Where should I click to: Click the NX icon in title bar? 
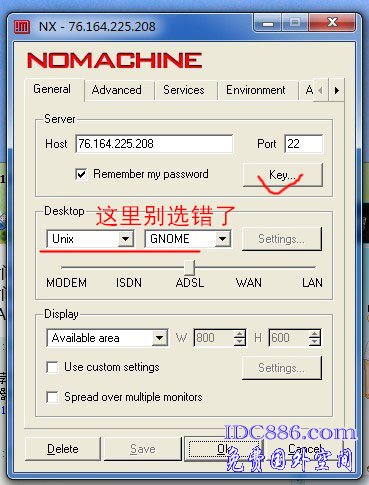coord(22,26)
